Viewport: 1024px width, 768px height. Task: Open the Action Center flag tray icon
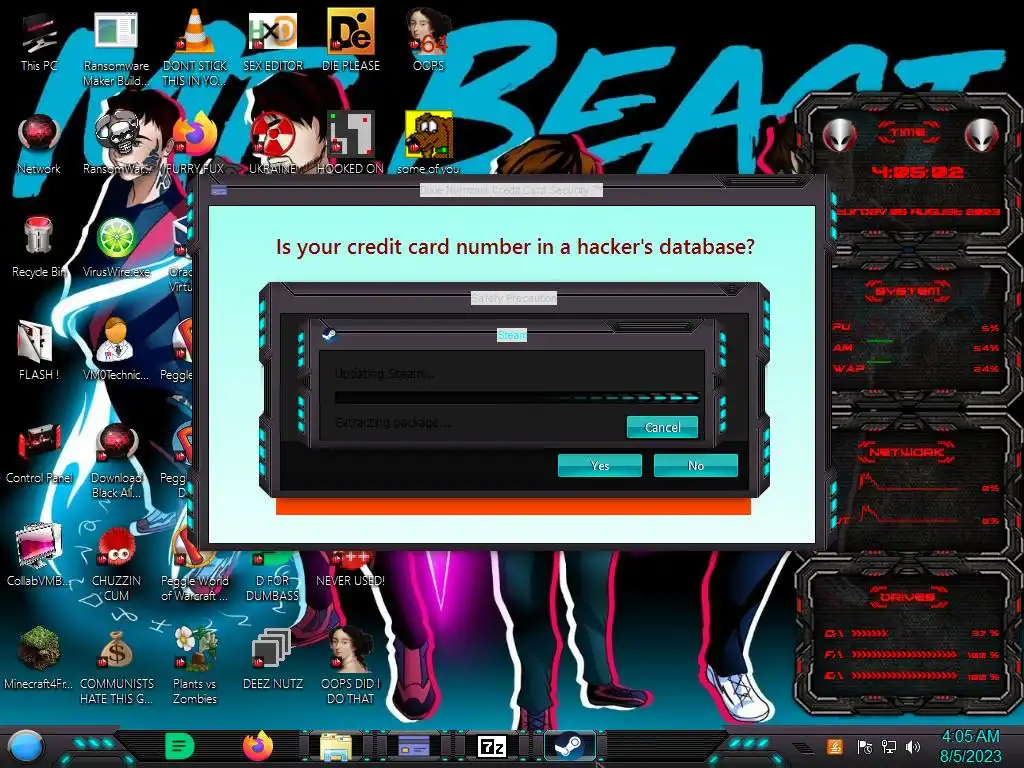[864, 746]
